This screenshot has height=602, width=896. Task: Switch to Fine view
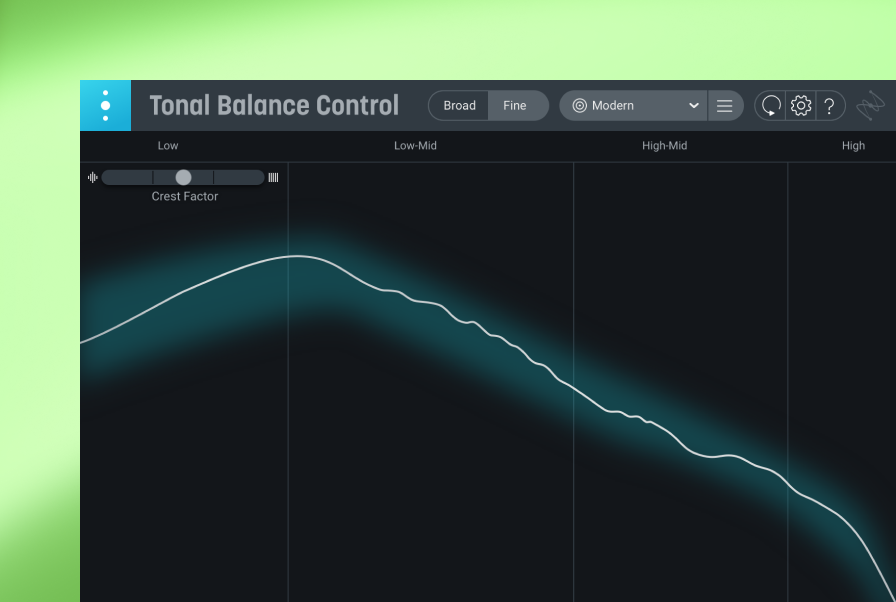515,106
